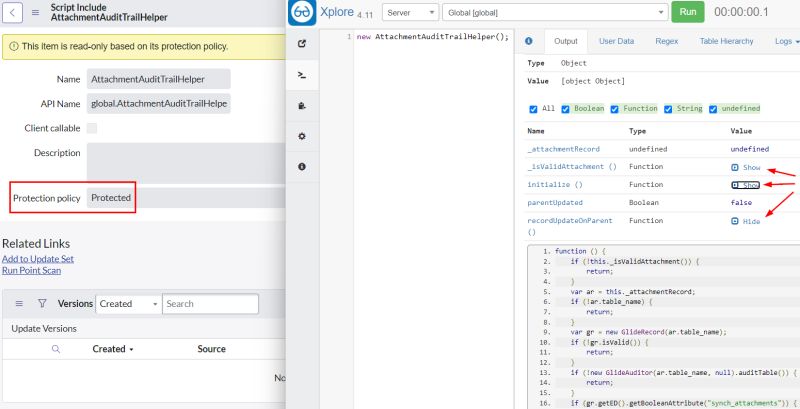This screenshot has height=409, width=800.
Task: Toggle the undefined filter checkbox
Action: click(713, 109)
